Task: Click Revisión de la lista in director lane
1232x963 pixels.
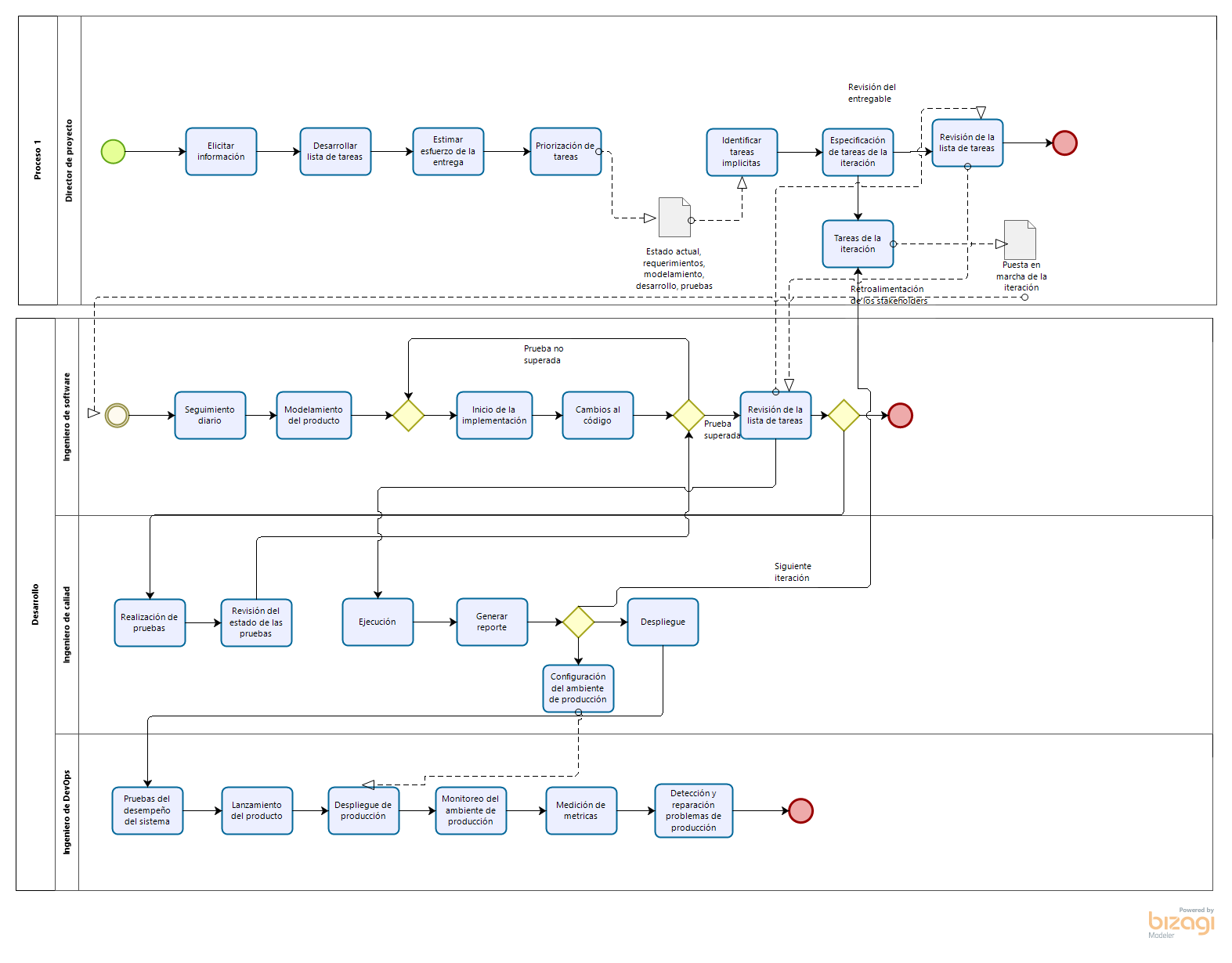Action: 967,142
